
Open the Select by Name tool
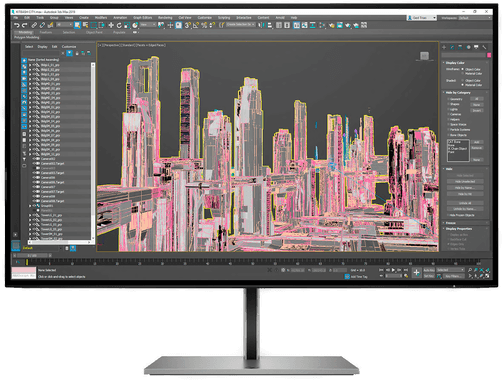coord(85,25)
